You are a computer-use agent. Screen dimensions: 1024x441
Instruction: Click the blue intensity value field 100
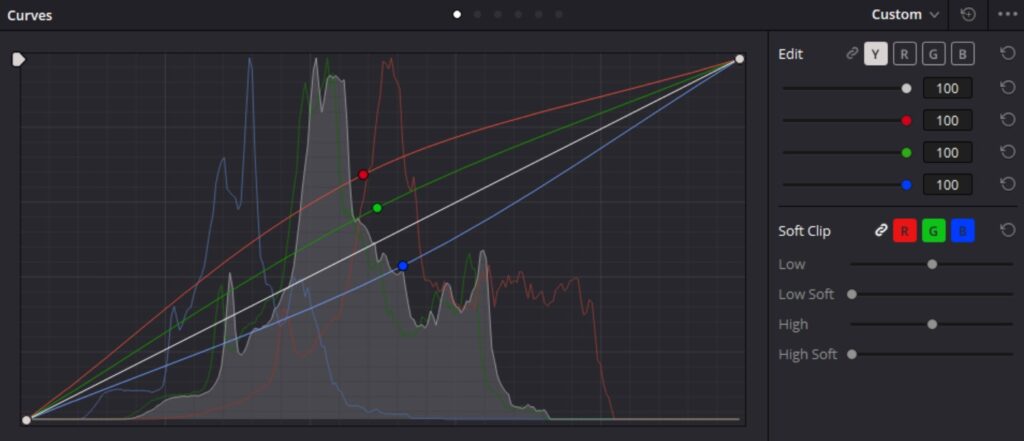point(947,184)
